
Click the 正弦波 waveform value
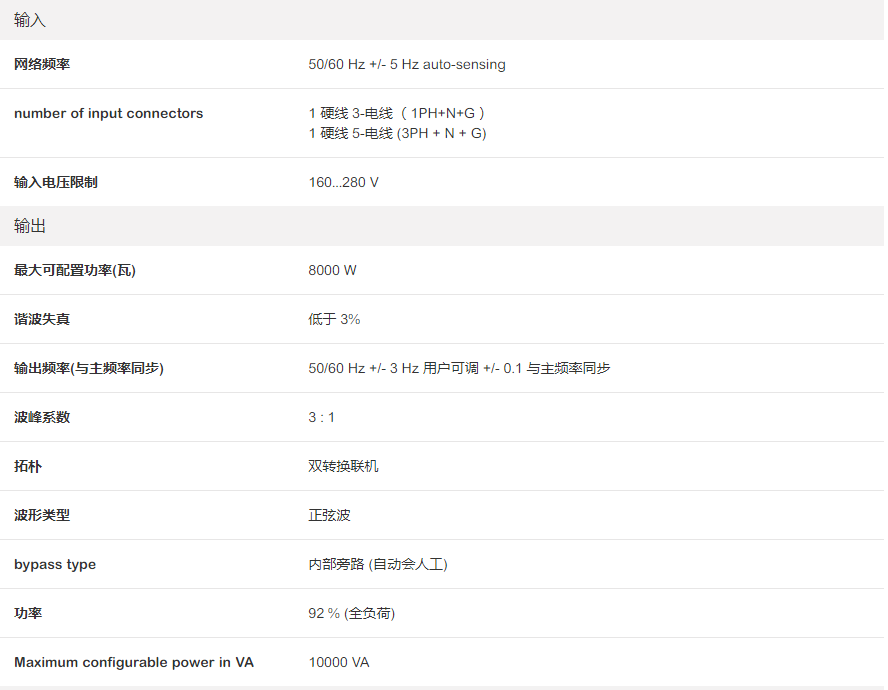(x=329, y=516)
